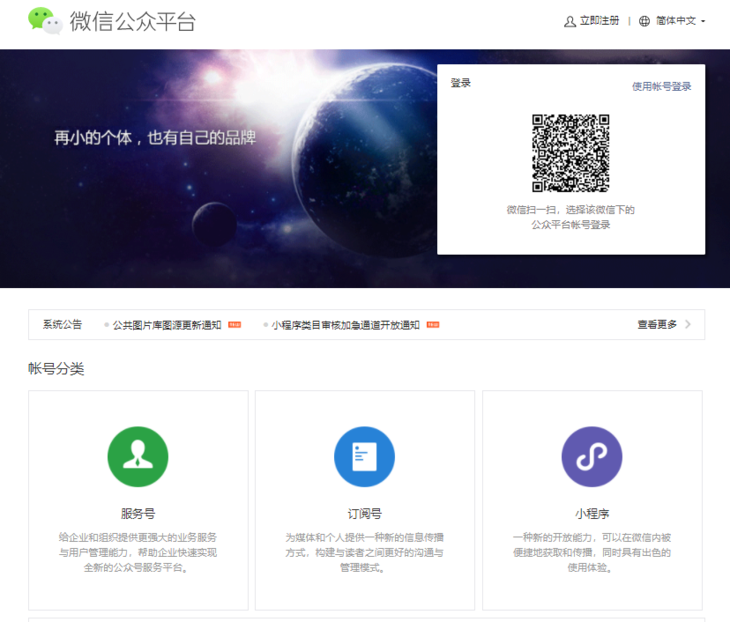Viewport: 730px width, 622px height.
Task: Open the 小程序 card title
Action: 592,514
